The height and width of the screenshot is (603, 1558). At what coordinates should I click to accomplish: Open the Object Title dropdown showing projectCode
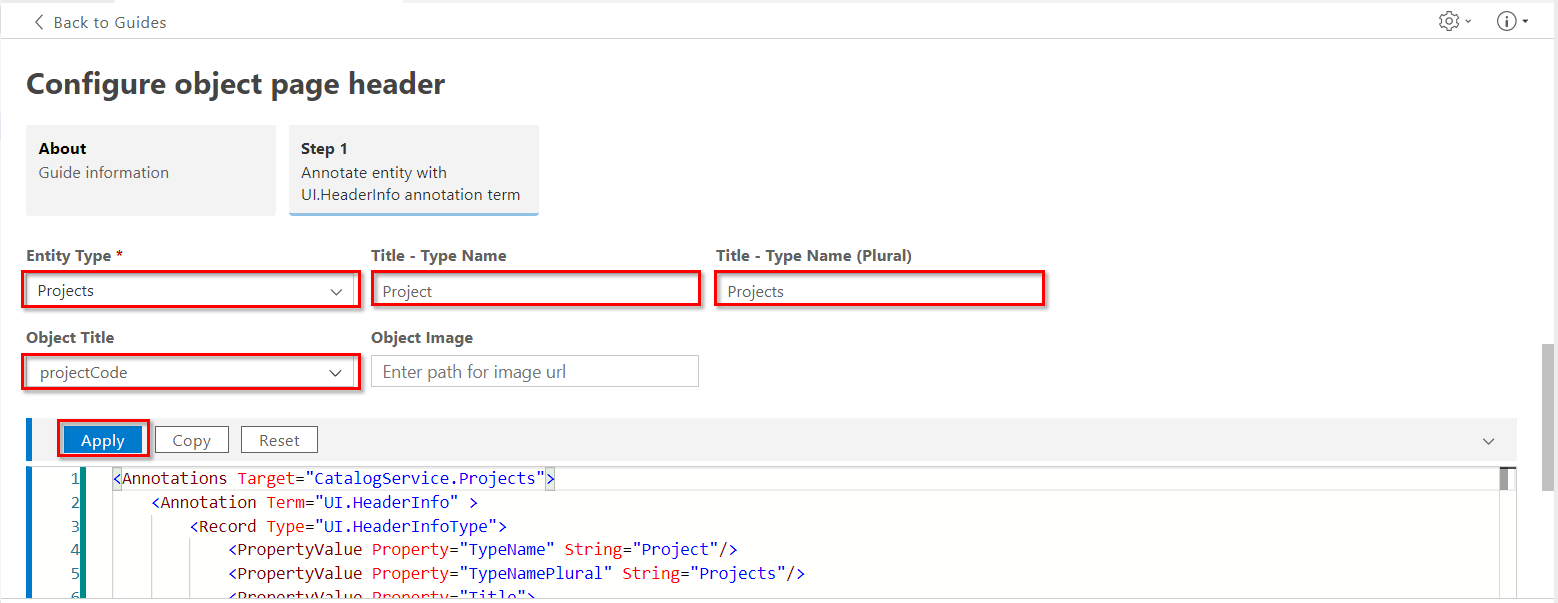tap(191, 372)
